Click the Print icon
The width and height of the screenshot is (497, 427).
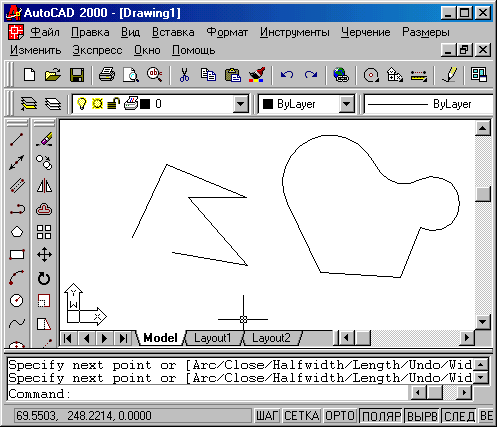(107, 75)
